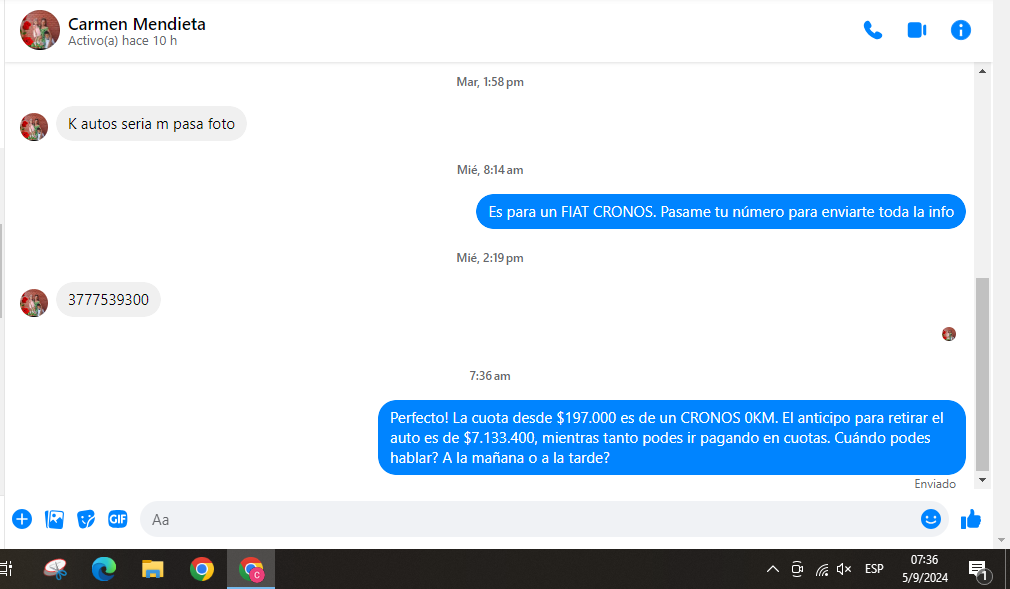This screenshot has height=589, width=1010.
Task: Click the 'Activo(a) hace 10 h' status
Action: tap(122, 41)
